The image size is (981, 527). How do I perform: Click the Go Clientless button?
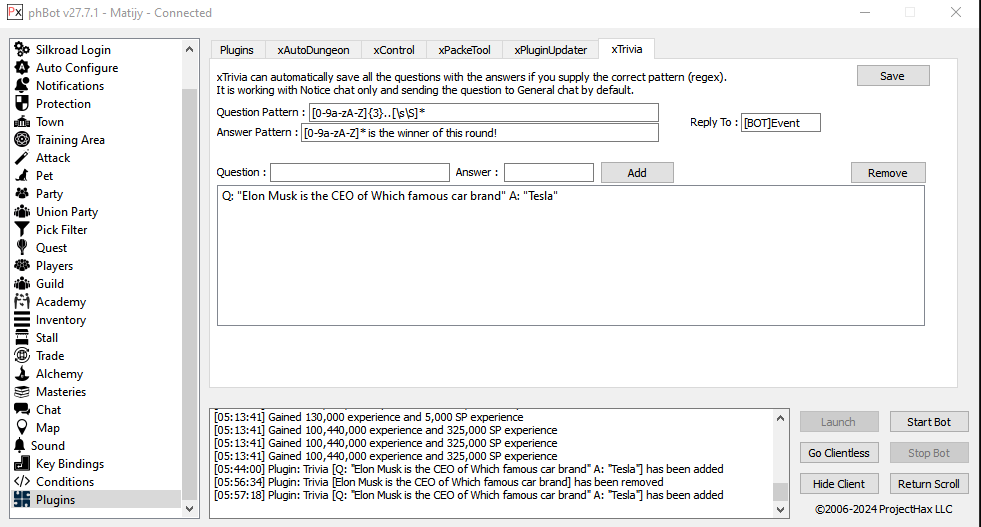tap(839, 453)
